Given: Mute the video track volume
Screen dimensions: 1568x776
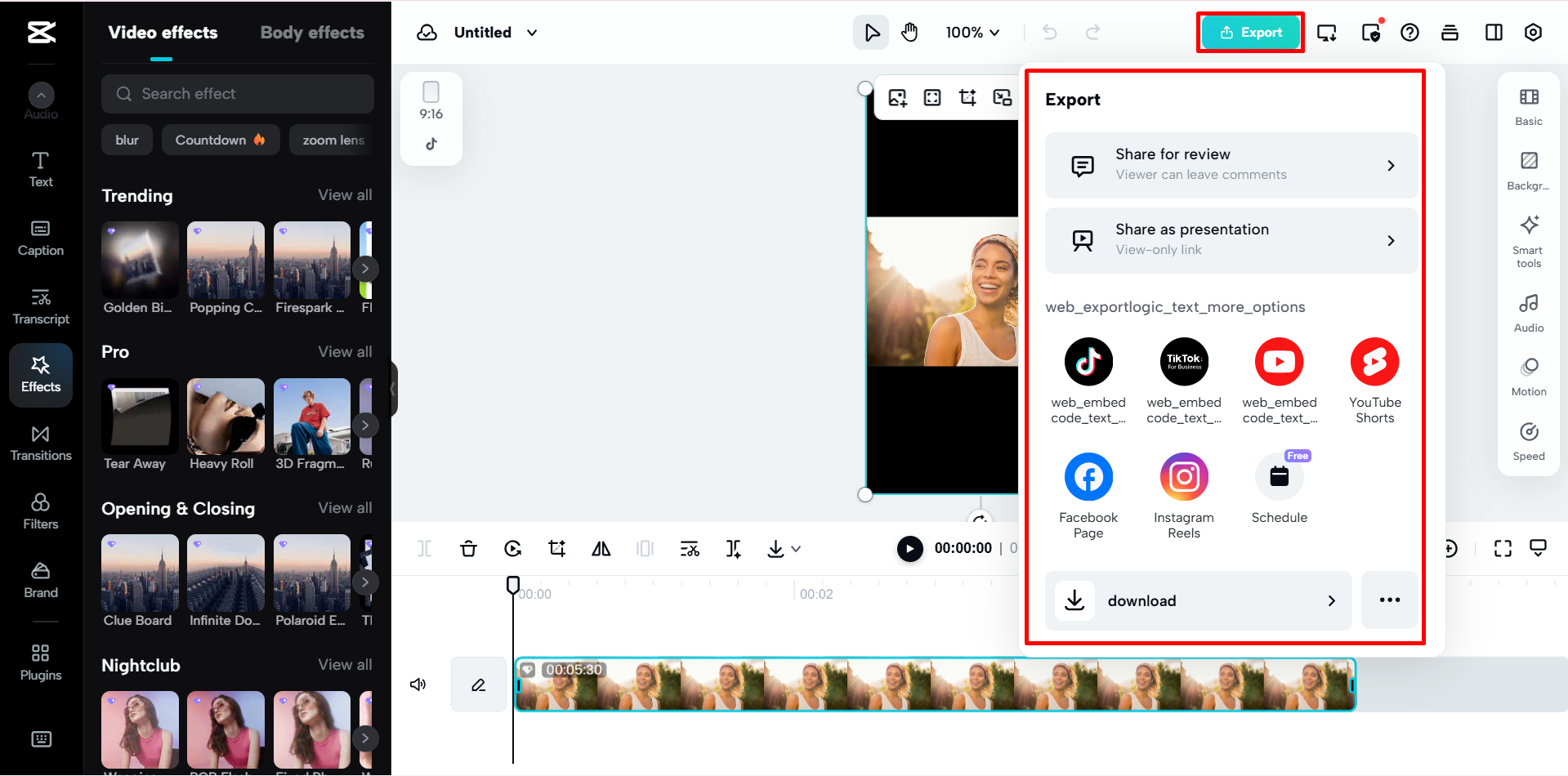Looking at the screenshot, I should point(418,685).
